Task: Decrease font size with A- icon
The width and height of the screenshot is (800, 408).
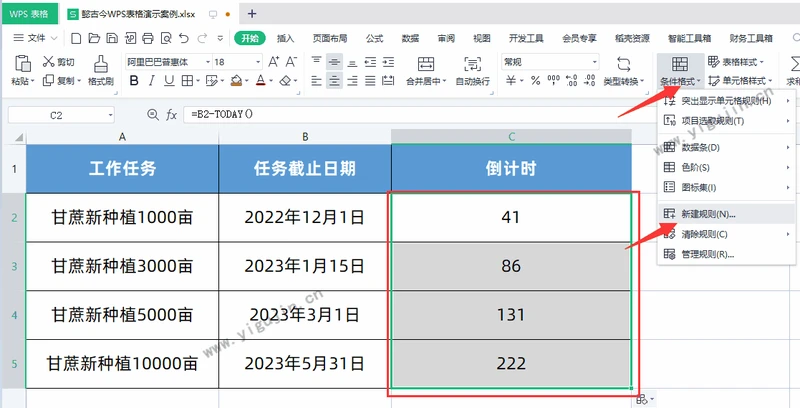Action: point(291,62)
